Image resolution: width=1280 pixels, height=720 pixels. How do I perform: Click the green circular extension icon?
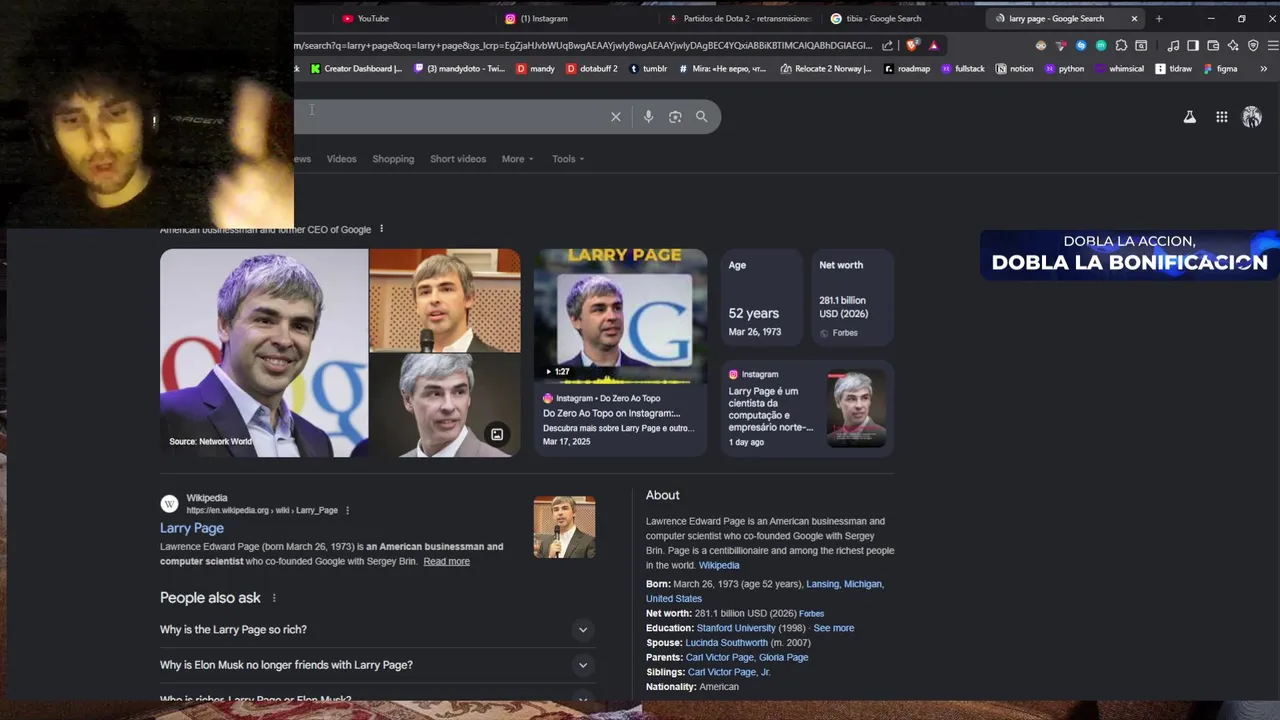tap(1101, 45)
